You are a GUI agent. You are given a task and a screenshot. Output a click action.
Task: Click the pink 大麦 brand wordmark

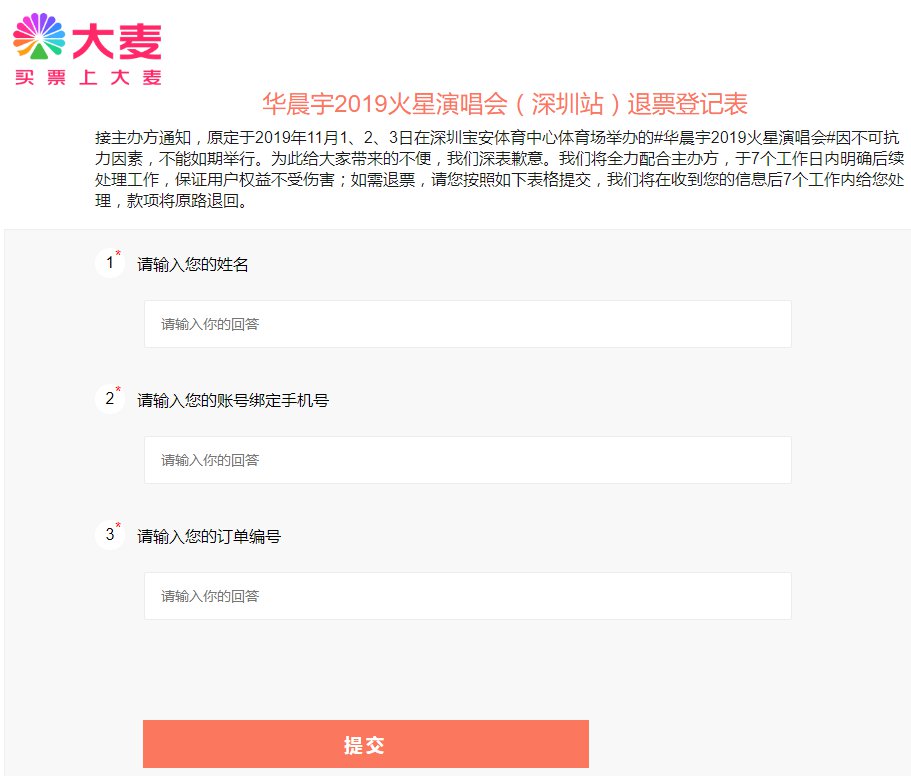[118, 38]
